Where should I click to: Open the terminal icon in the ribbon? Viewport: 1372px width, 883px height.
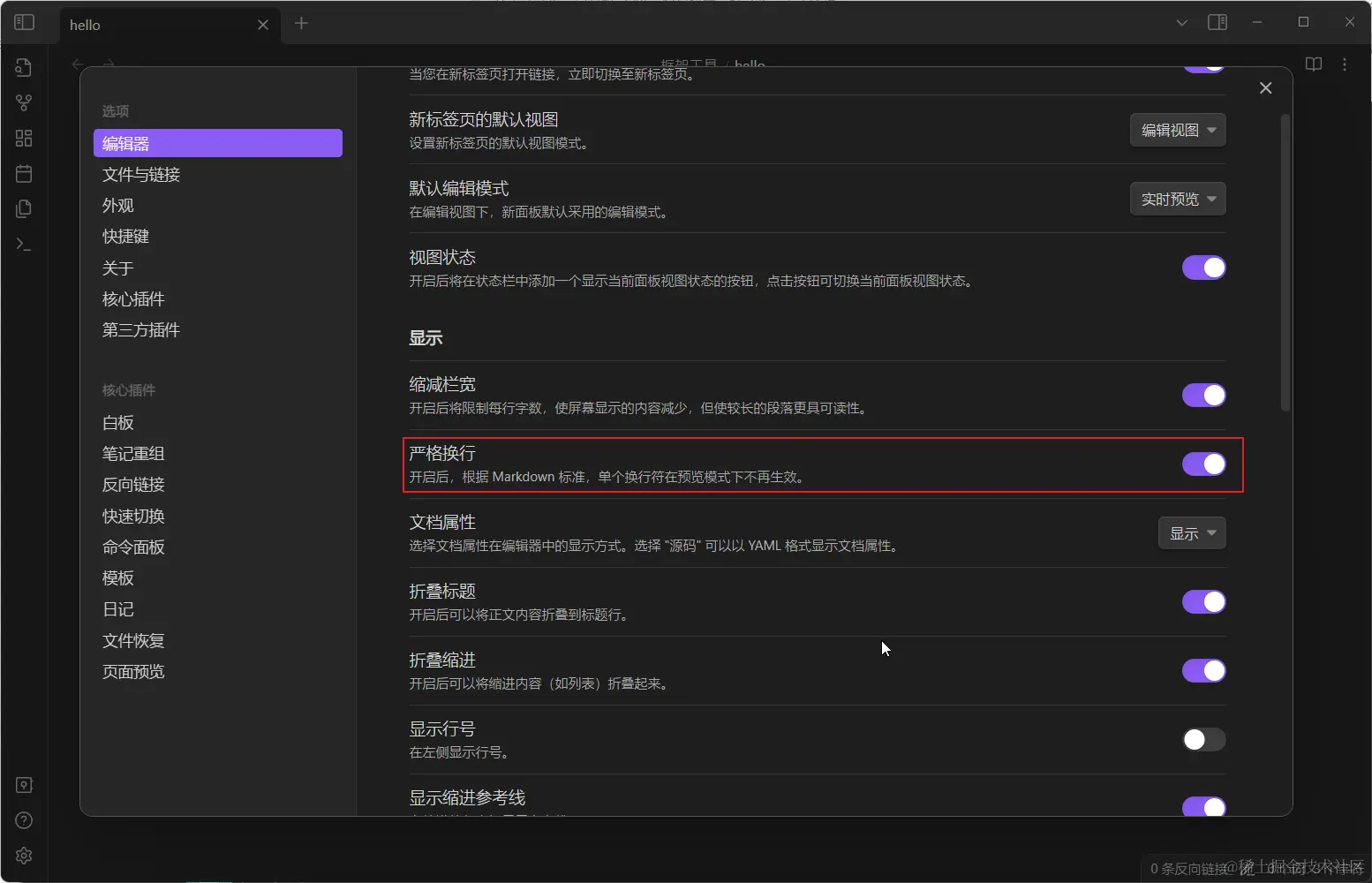[23, 245]
